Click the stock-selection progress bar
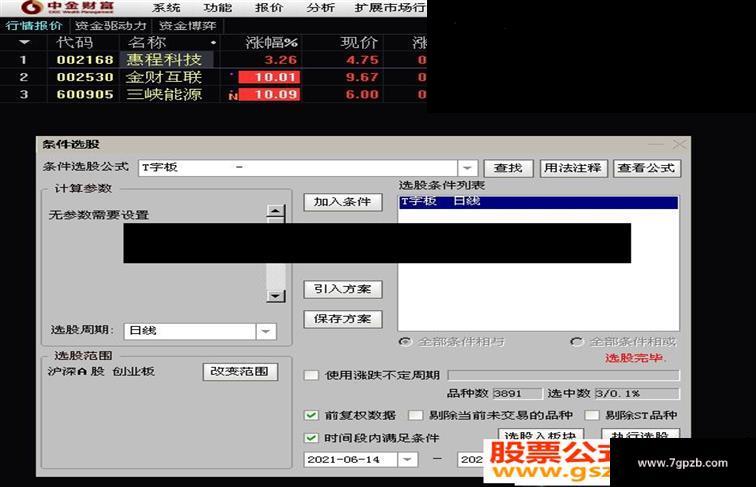The width and height of the screenshot is (756, 487). 564,375
